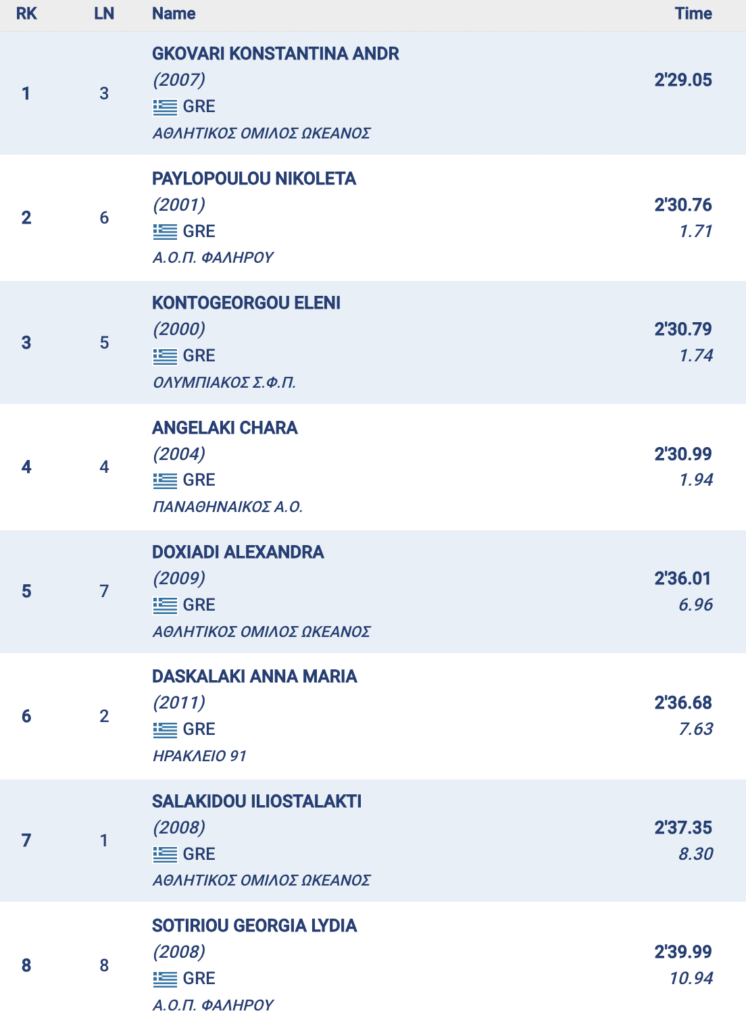Viewport: 746px width, 1024px height.
Task: Open ANGELAKI CHARA result entry
Action: pyautogui.click(x=225, y=428)
